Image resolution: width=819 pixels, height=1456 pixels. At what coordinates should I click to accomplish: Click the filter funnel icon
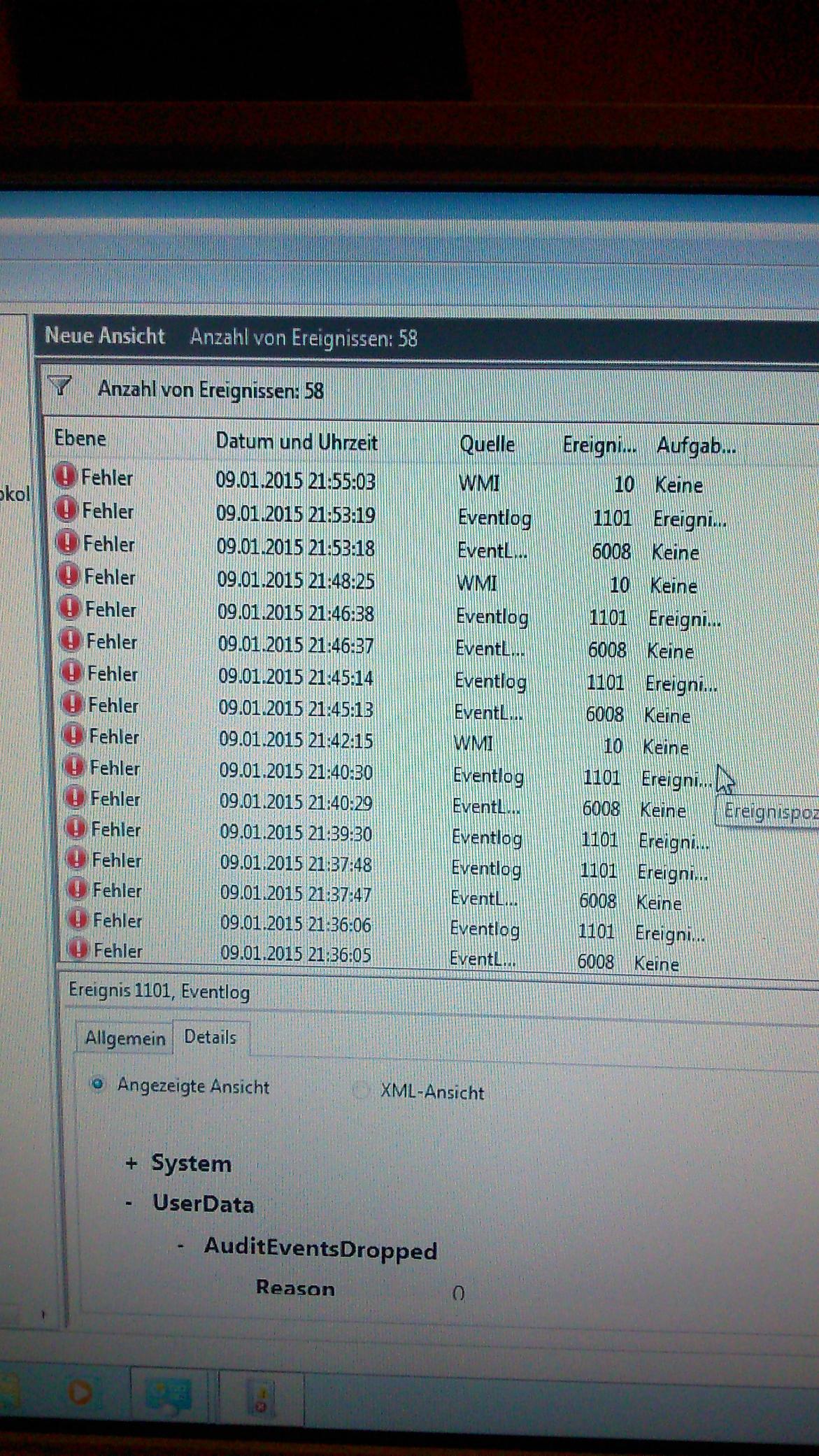click(x=60, y=385)
